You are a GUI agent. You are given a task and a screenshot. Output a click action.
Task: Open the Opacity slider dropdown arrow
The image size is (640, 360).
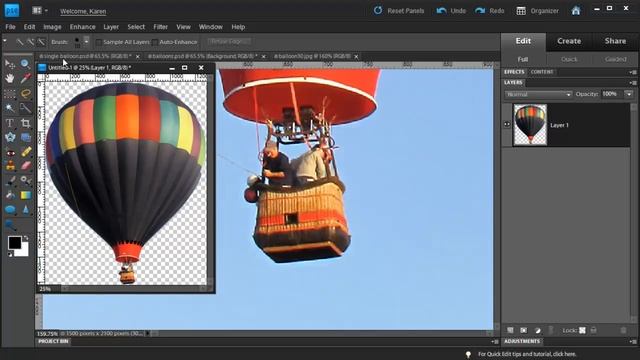629,94
